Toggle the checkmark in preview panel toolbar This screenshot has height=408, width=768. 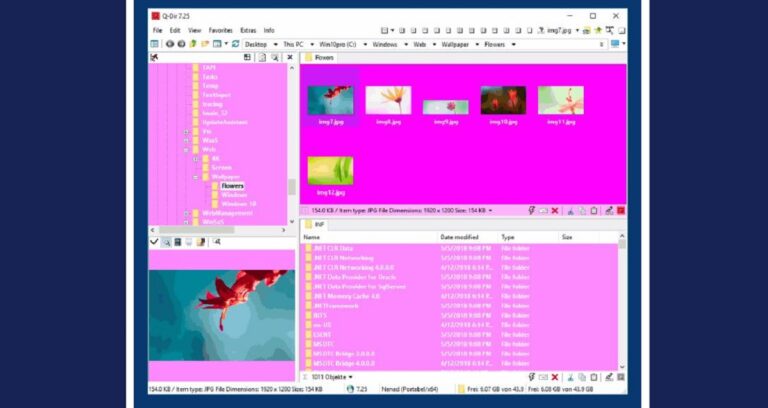pos(154,242)
